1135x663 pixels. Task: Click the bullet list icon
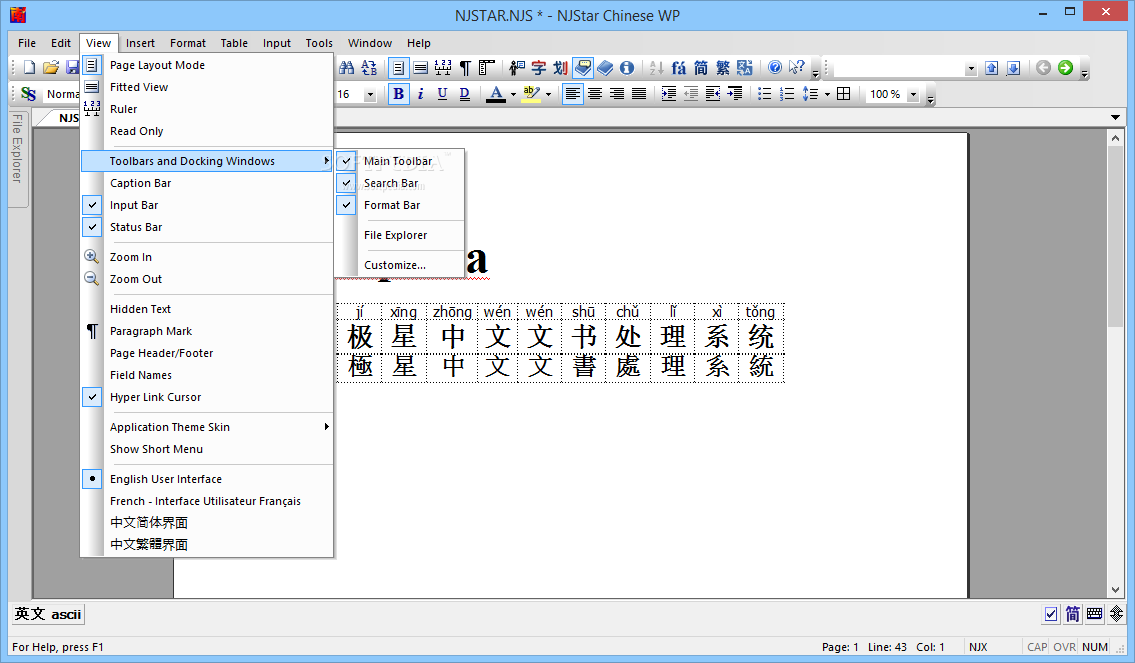click(x=764, y=94)
